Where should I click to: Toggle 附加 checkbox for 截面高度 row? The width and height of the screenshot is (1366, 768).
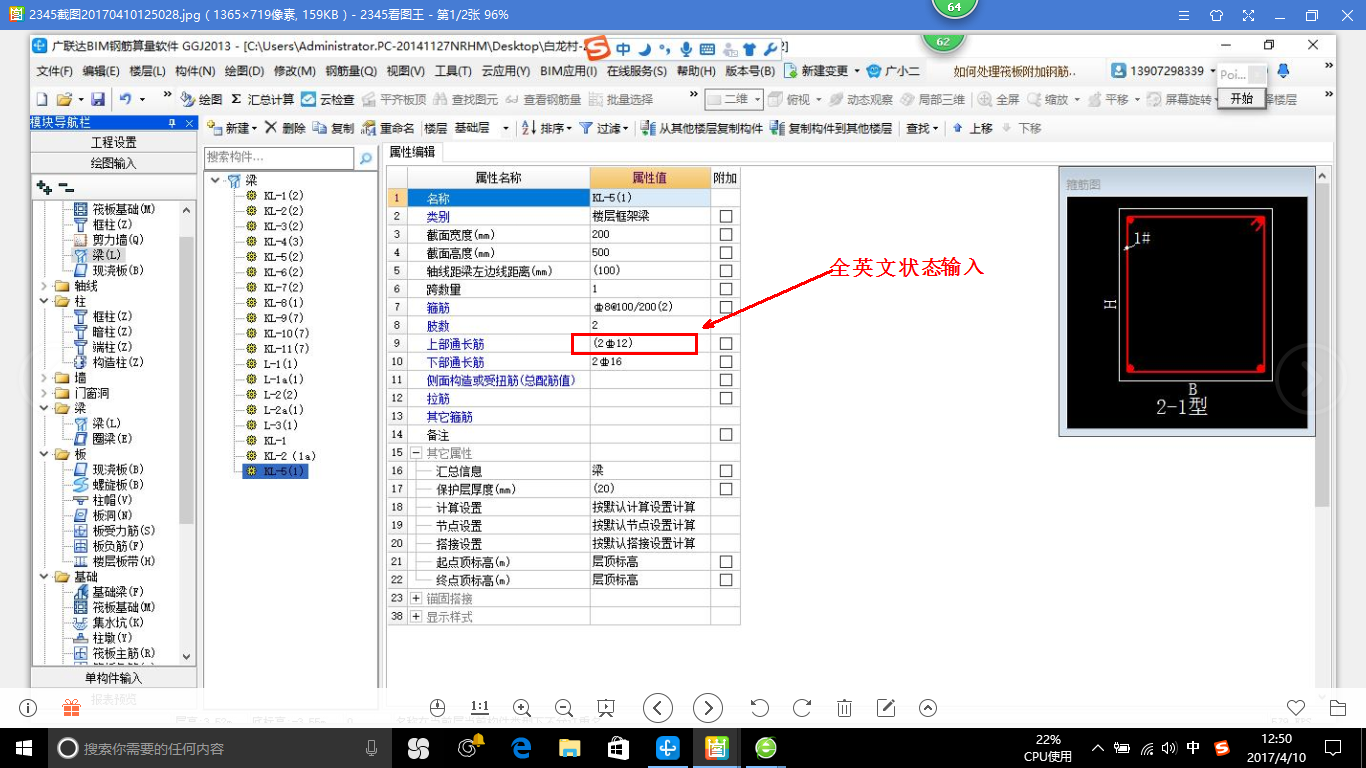(726, 252)
